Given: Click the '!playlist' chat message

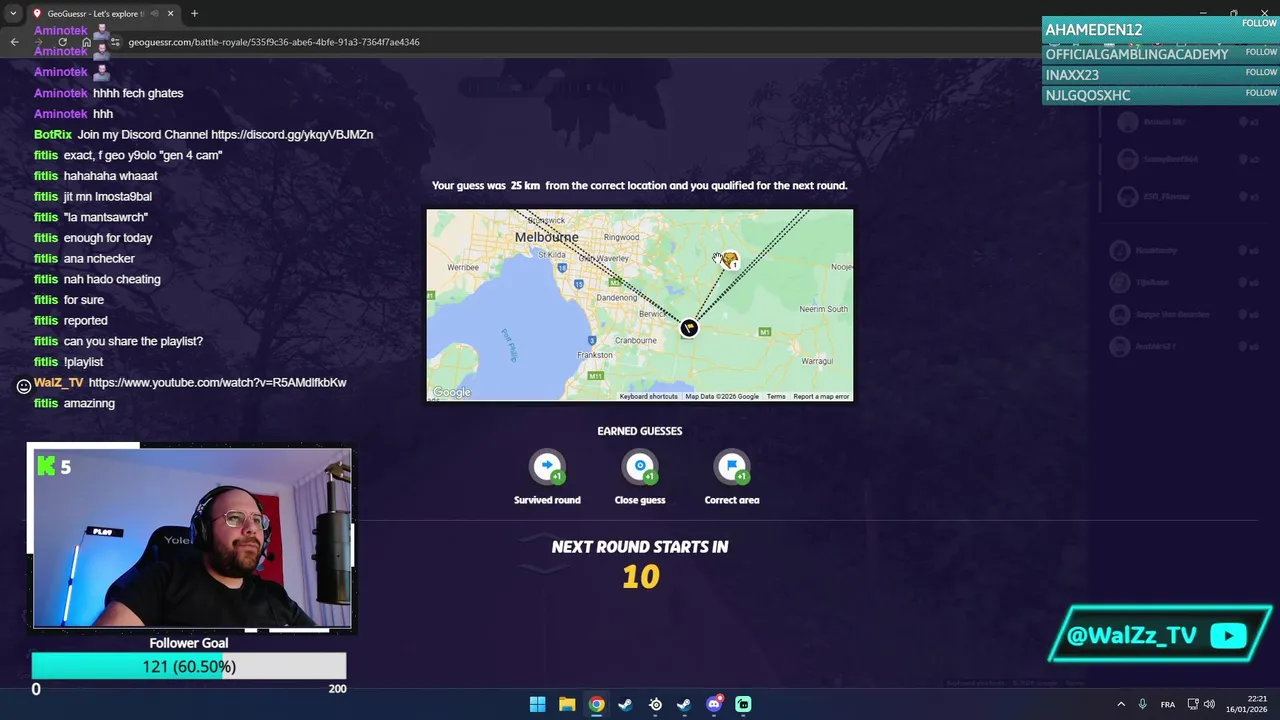Looking at the screenshot, I should point(83,361).
